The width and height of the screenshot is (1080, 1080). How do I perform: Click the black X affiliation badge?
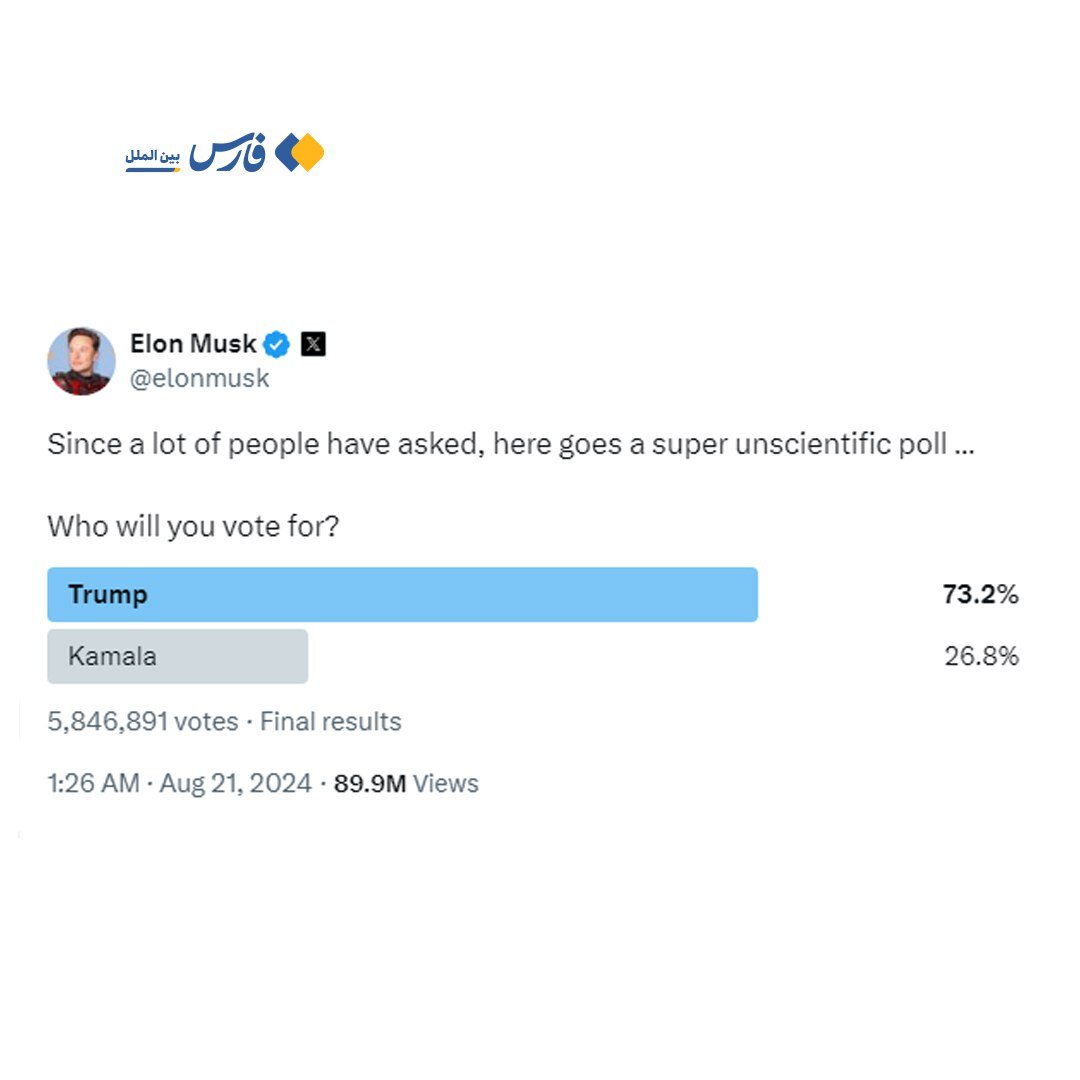click(313, 345)
